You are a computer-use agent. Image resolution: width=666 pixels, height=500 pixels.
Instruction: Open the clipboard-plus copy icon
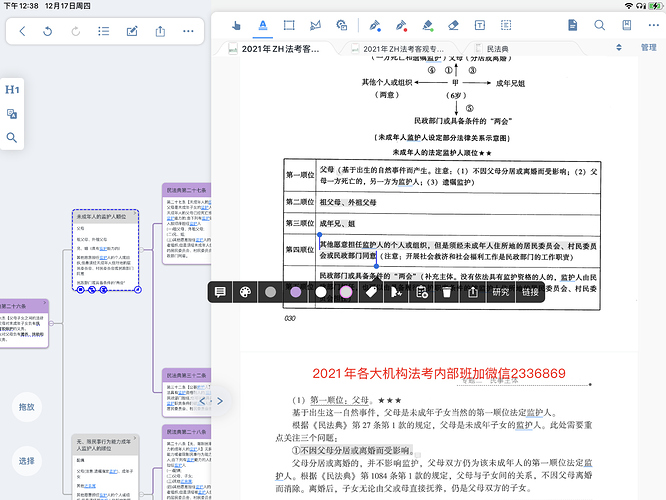(x=422, y=292)
